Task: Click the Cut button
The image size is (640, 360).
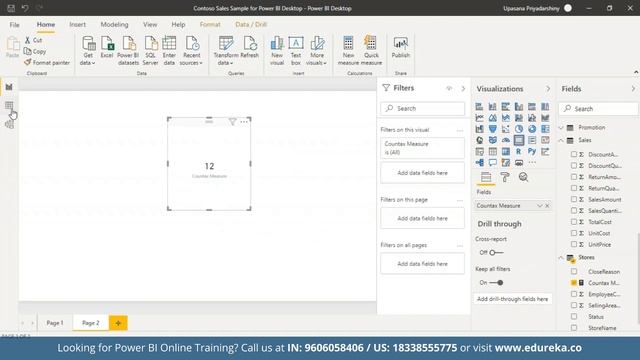Action: 33,40
